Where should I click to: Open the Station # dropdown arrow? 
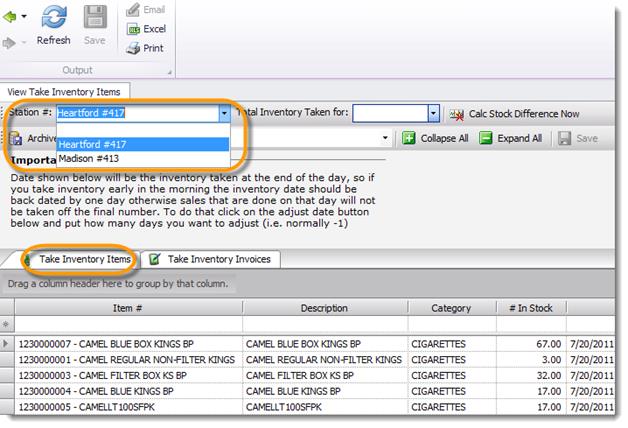[x=223, y=114]
